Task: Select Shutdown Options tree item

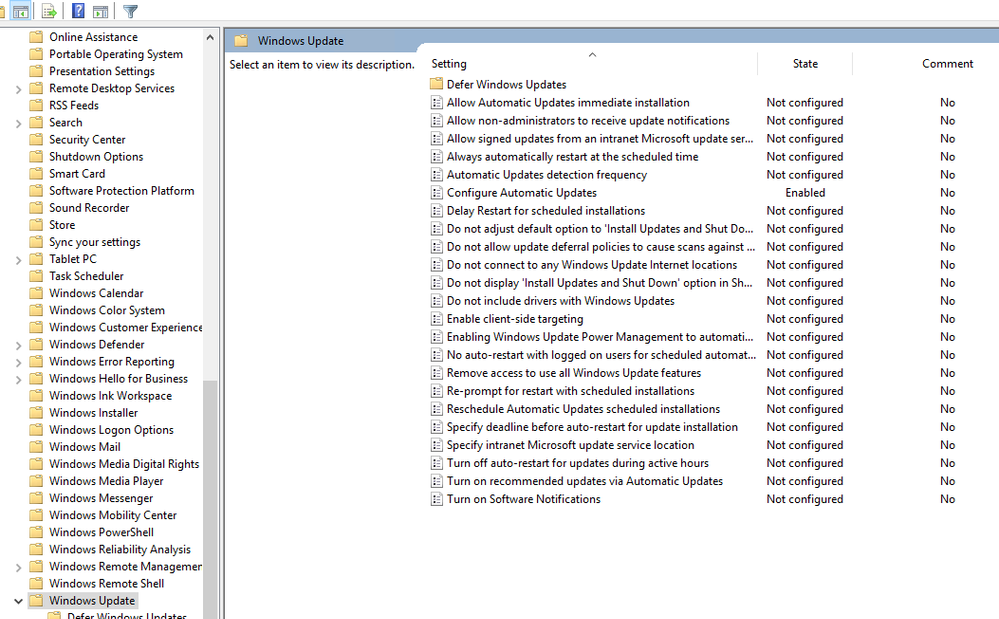Action: pos(96,157)
